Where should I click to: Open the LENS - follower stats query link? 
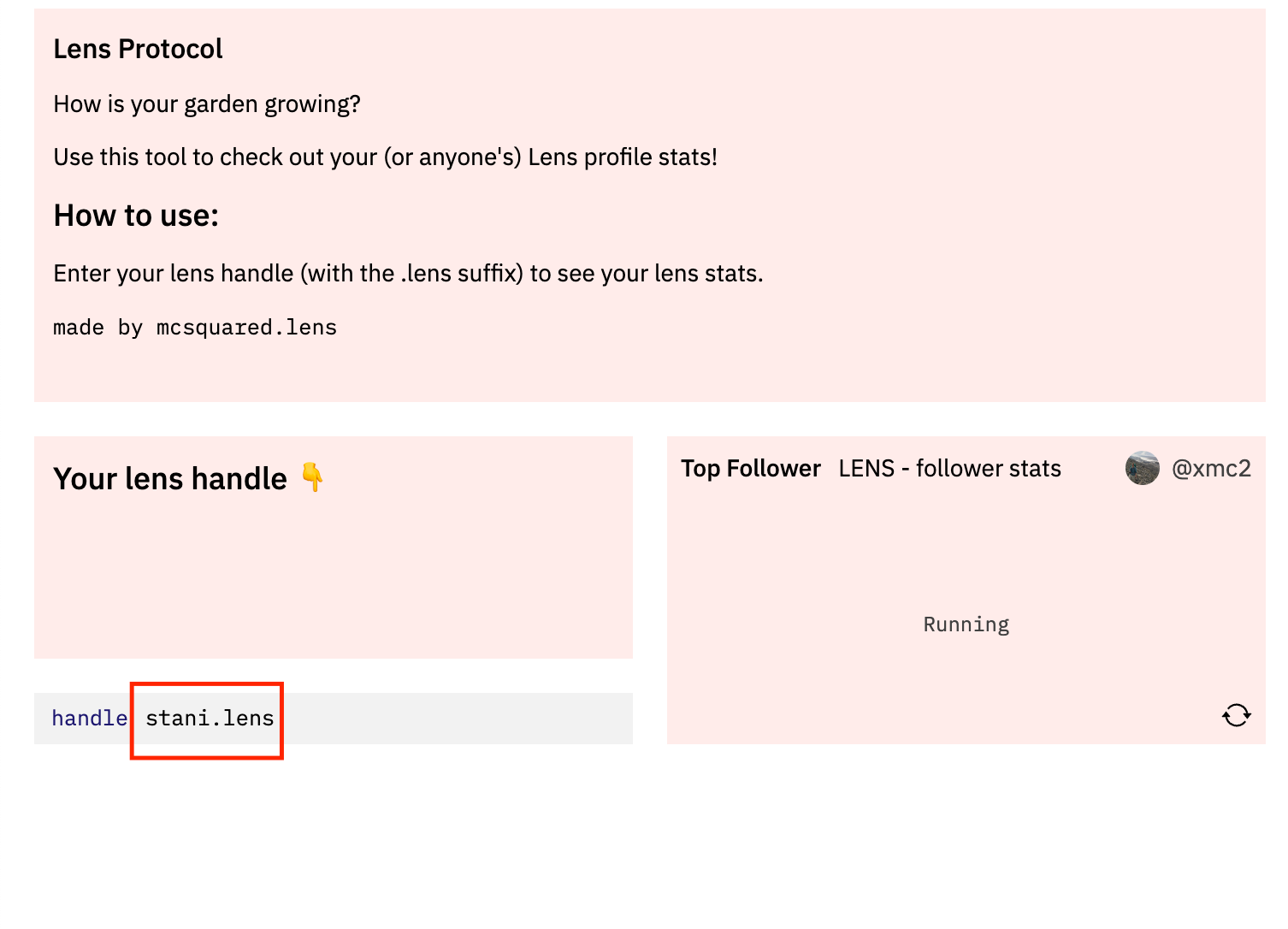coord(949,468)
